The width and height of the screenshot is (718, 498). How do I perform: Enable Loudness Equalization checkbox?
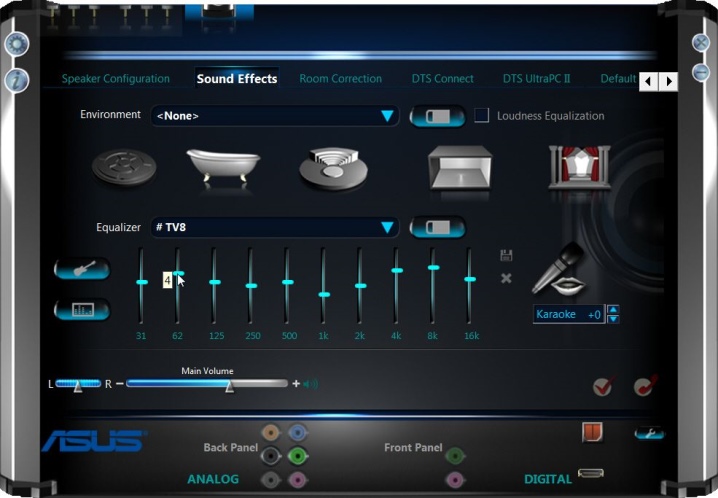(x=481, y=115)
